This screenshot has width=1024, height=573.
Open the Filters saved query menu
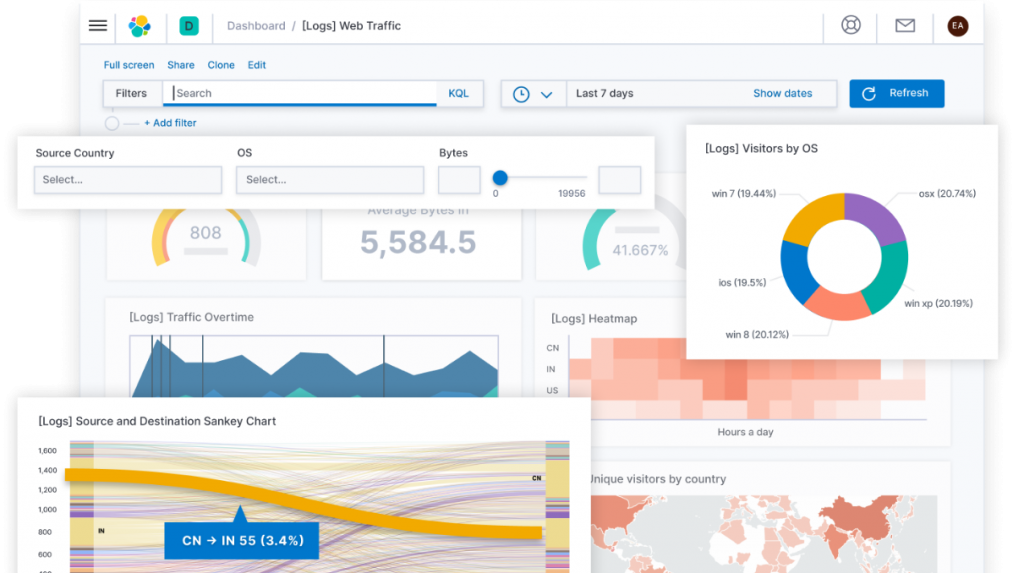[x=131, y=93]
